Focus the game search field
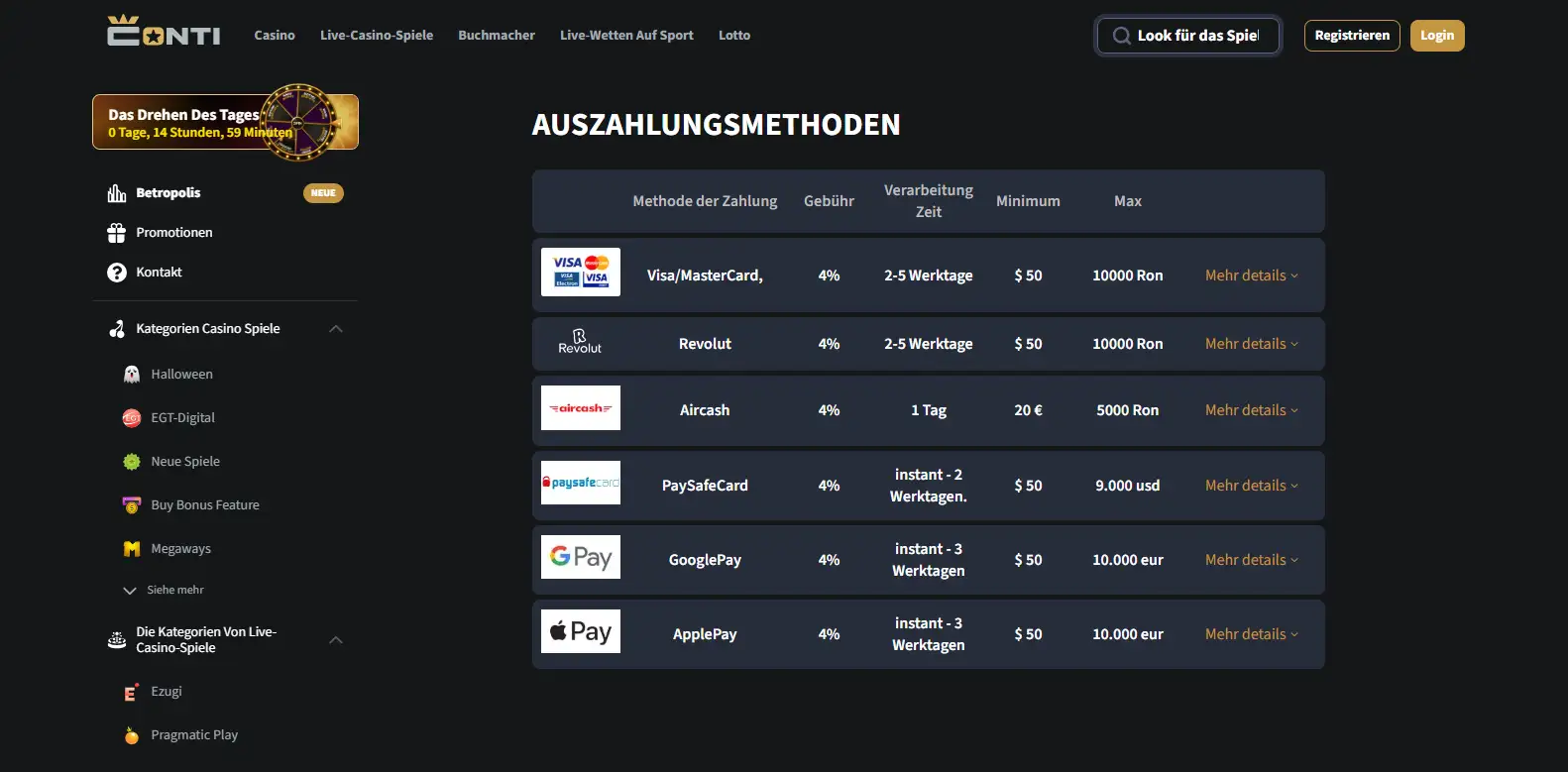Viewport: 1568px width, 772px height. click(x=1188, y=36)
